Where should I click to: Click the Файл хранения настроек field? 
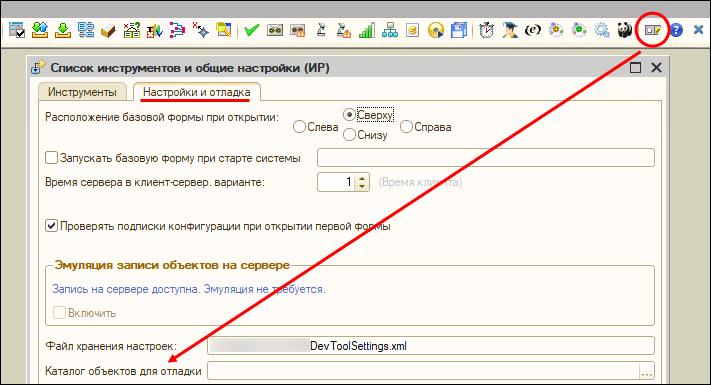coord(431,346)
